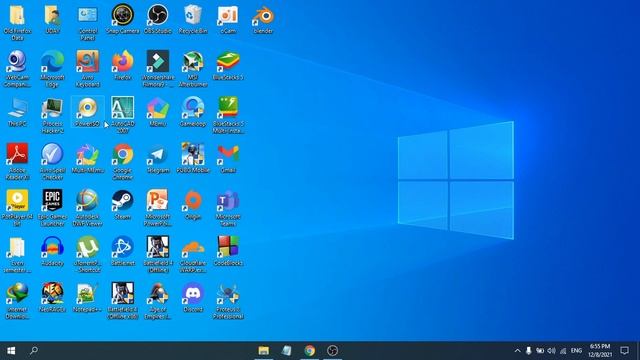
Task: Select the Age of Empires shortcut
Action: pos(158,301)
